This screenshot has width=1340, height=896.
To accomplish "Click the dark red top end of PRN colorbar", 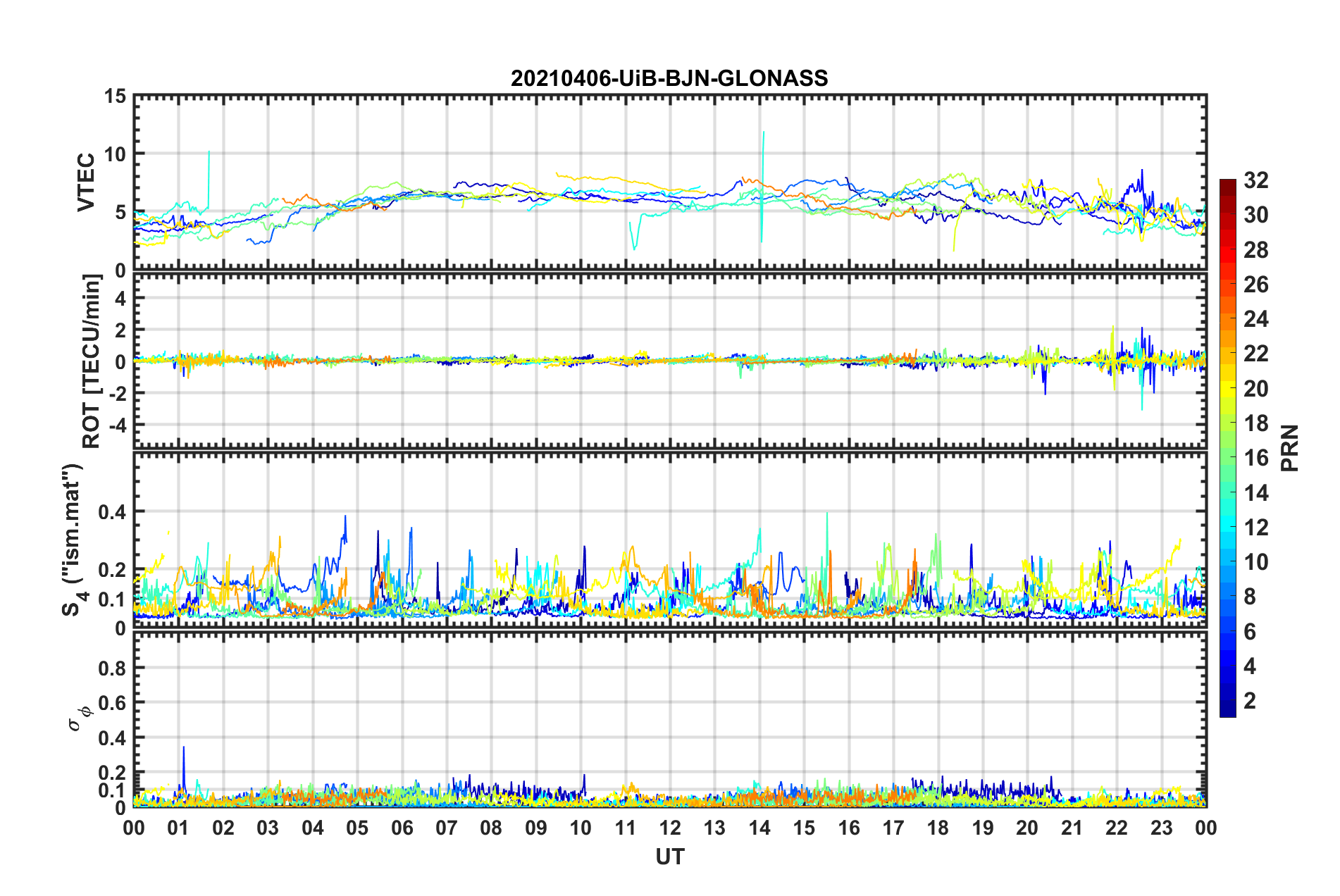I will point(1228,188).
